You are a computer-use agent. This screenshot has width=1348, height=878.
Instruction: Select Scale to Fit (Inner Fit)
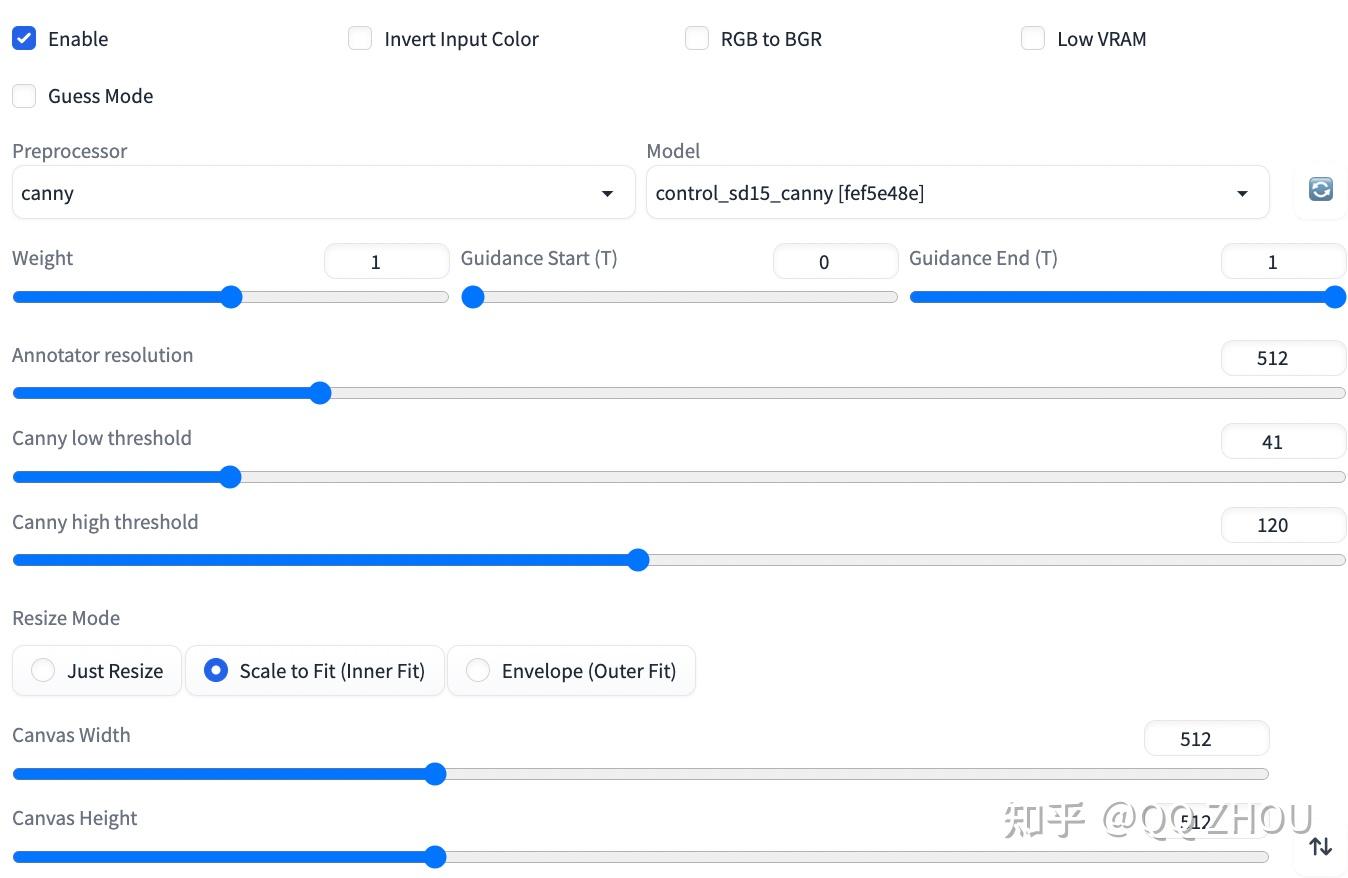[x=215, y=670]
